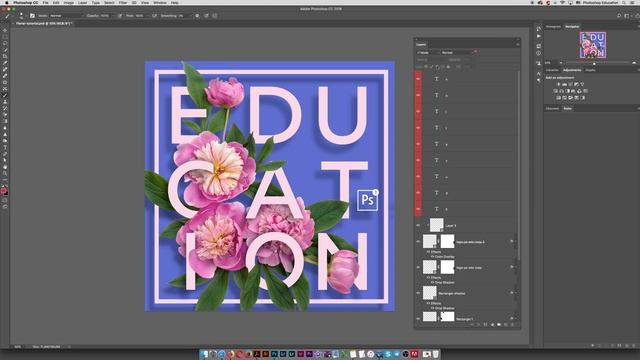640x360 pixels.
Task: Add a Threshold adjustment
Action: [x=570, y=98]
